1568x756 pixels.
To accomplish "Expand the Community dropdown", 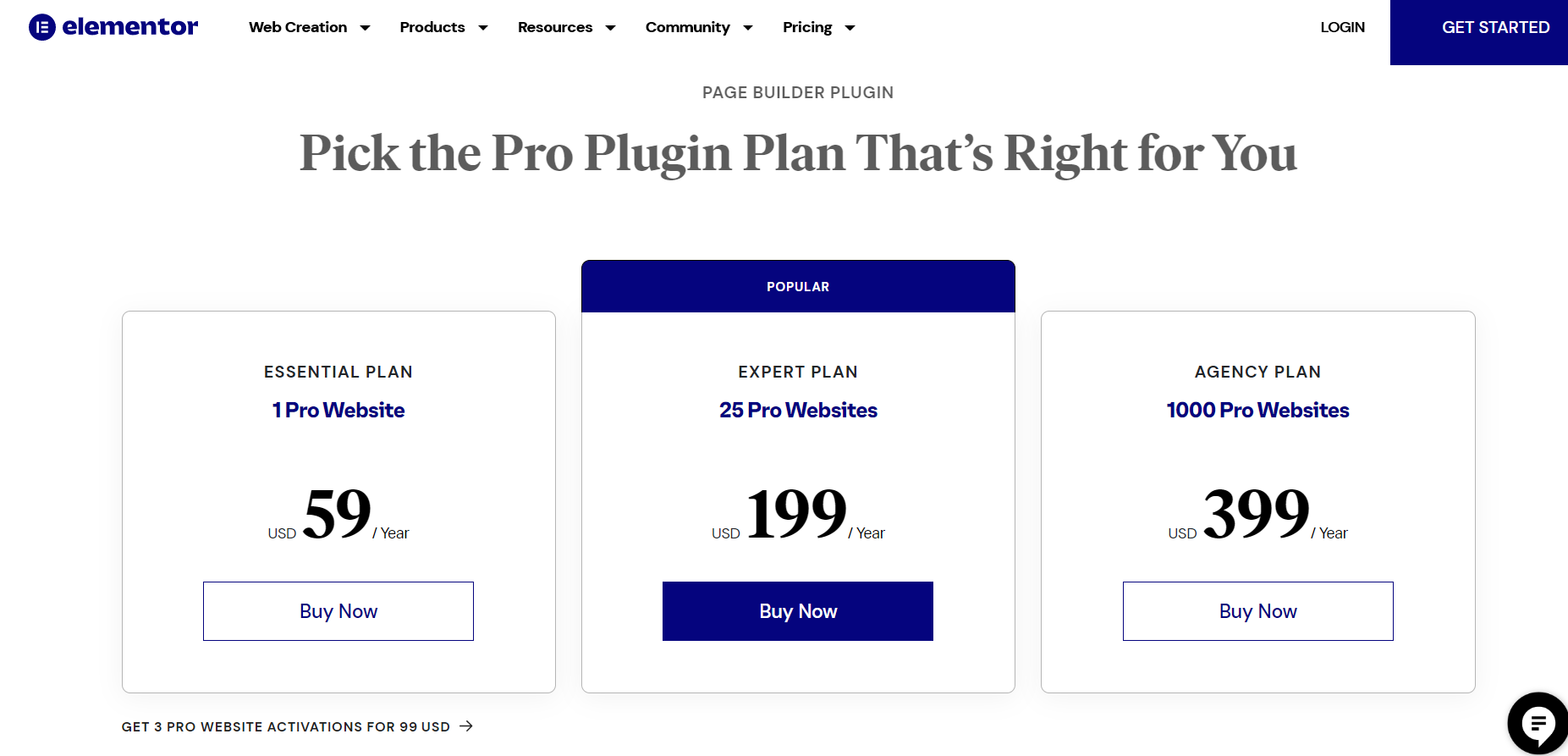I will [x=748, y=27].
